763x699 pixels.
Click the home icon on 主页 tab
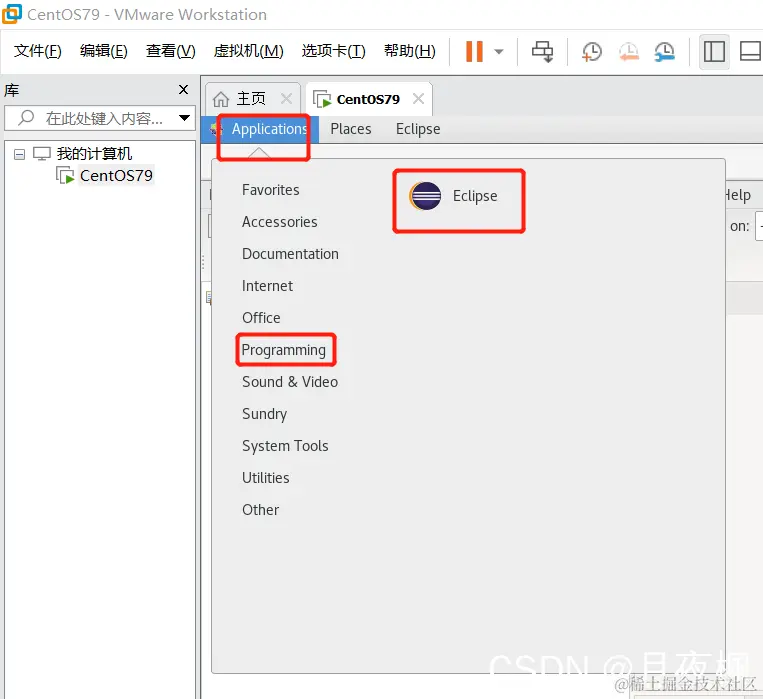[221, 99]
